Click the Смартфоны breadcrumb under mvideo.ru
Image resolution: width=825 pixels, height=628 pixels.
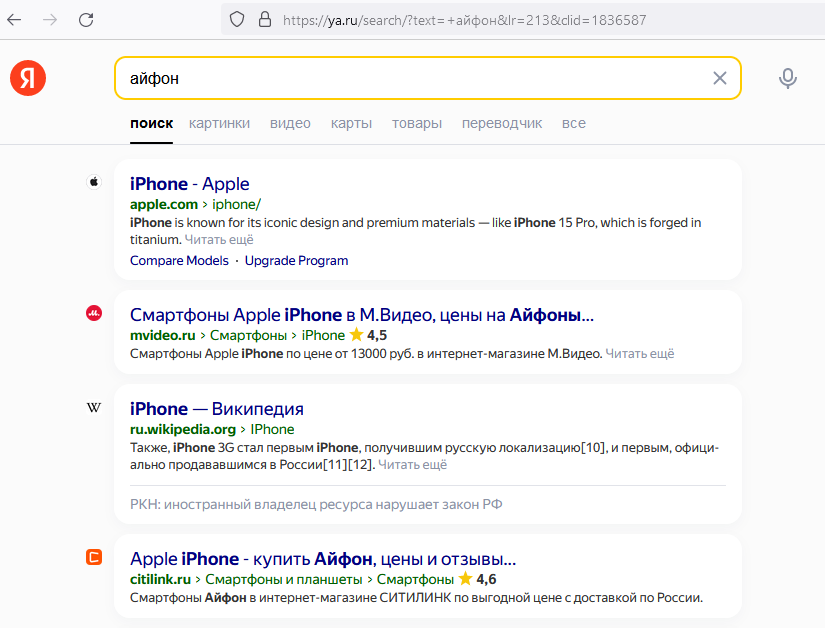click(248, 335)
